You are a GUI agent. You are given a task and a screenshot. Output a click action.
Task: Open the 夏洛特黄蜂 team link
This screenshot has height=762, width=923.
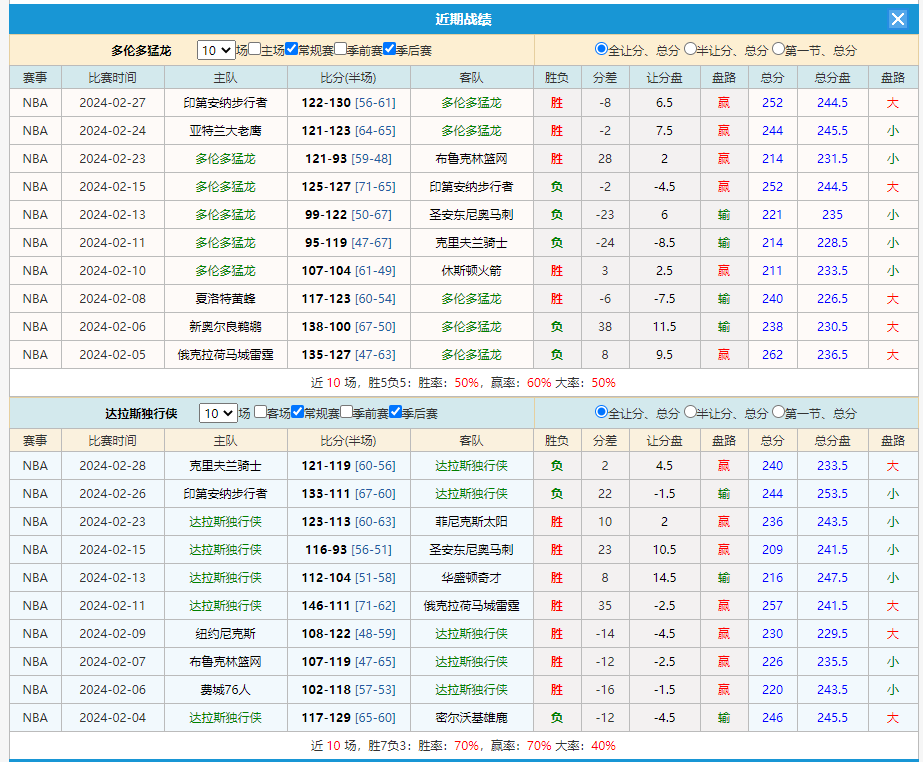pyautogui.click(x=225, y=299)
